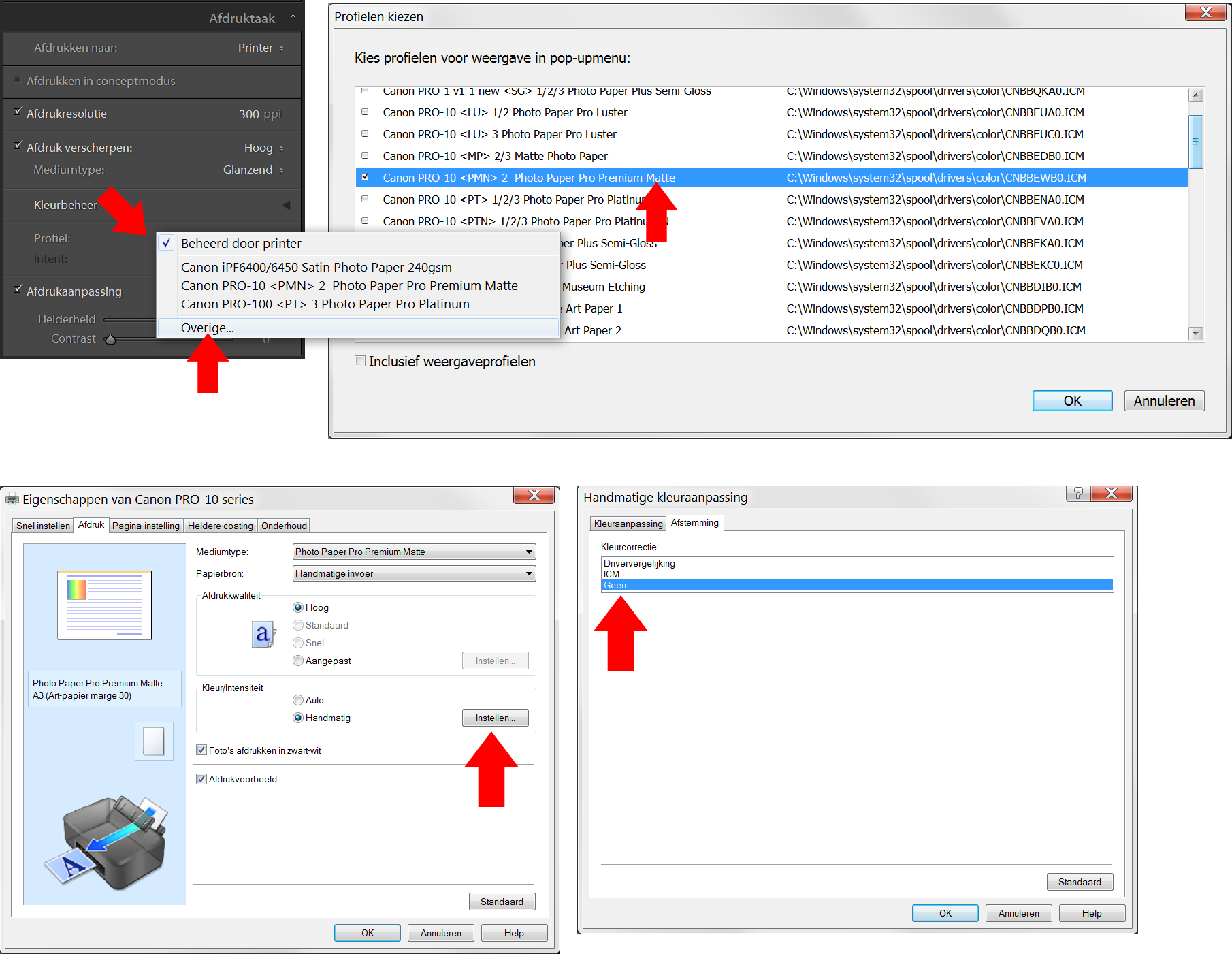The width and height of the screenshot is (1232, 954).
Task: Choose Overige... from the profile menu
Action: pyautogui.click(x=208, y=328)
